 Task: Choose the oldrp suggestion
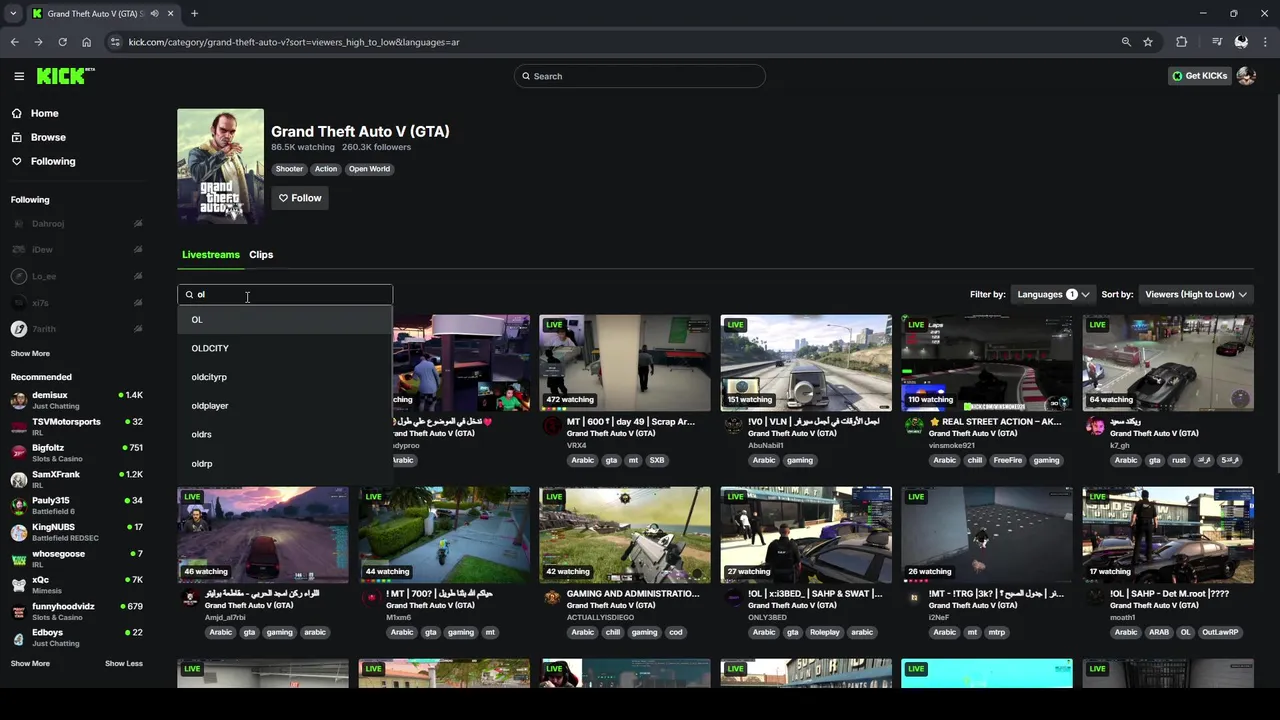tap(285, 464)
